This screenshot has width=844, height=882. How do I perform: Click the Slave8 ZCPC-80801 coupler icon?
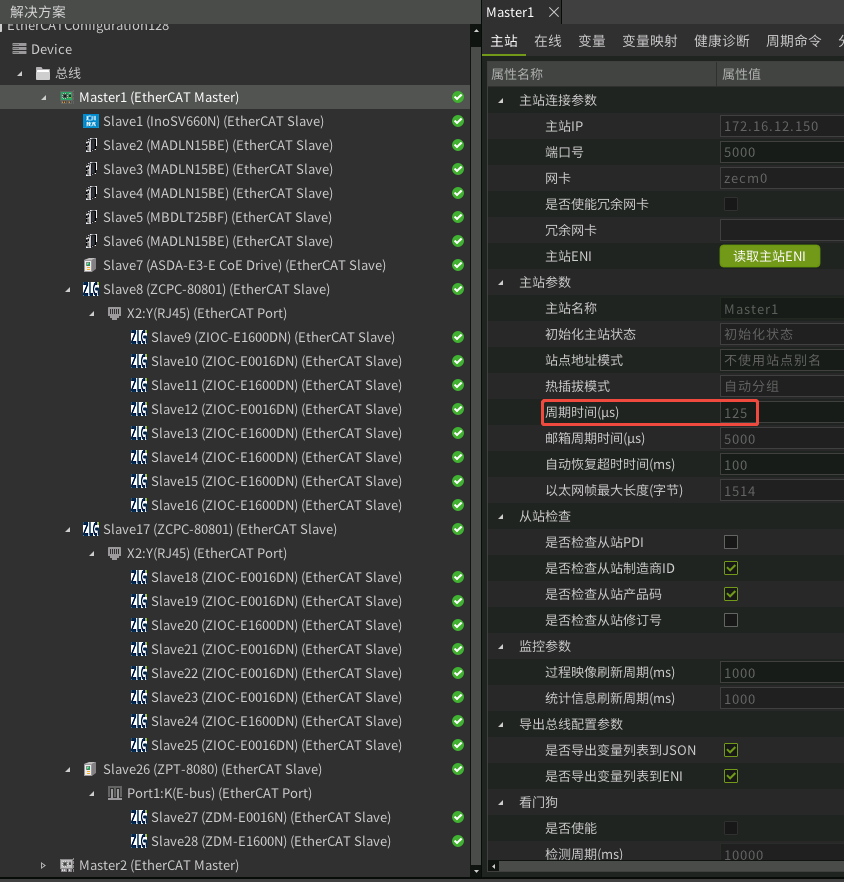click(x=91, y=289)
